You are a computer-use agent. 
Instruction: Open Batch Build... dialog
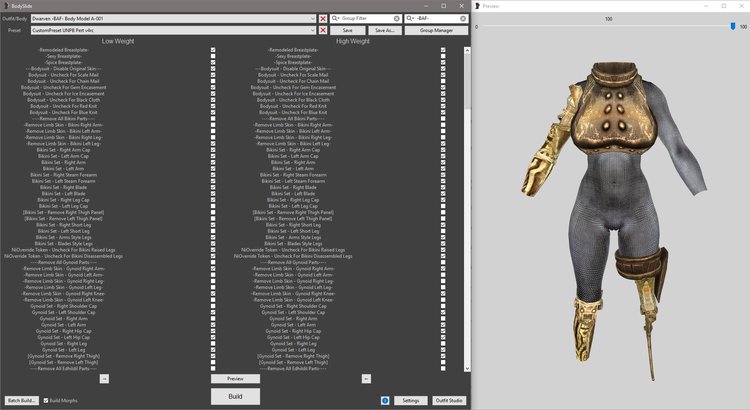pyautogui.click(x=22, y=400)
